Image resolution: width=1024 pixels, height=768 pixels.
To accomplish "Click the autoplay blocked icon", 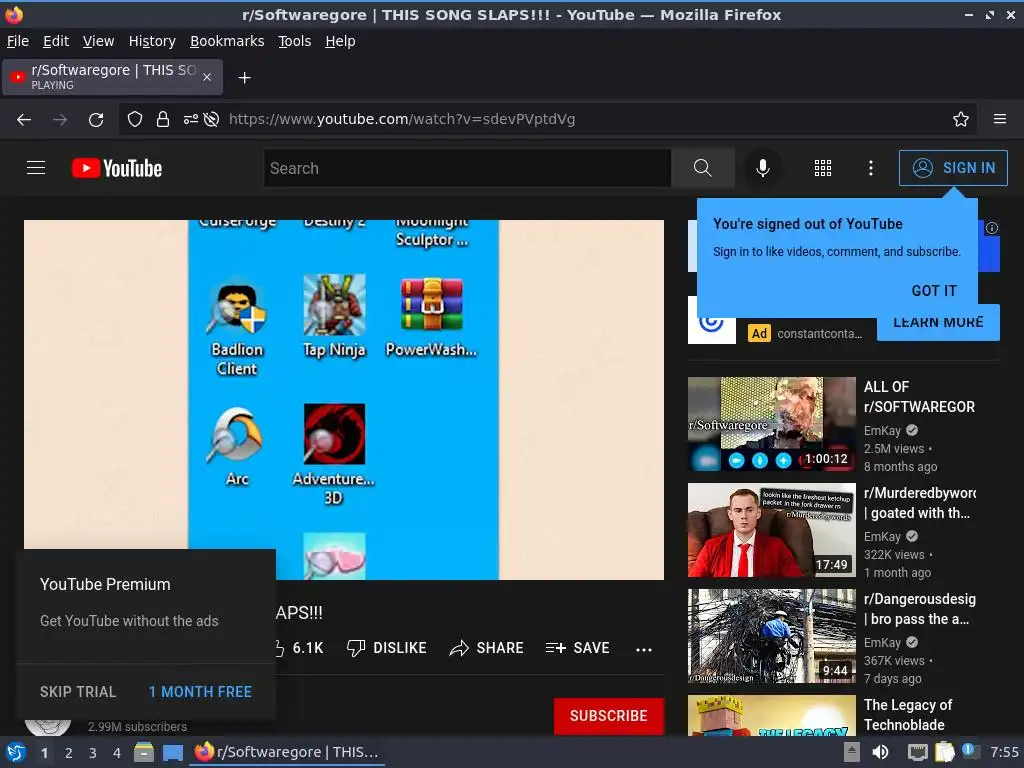I will point(212,120).
